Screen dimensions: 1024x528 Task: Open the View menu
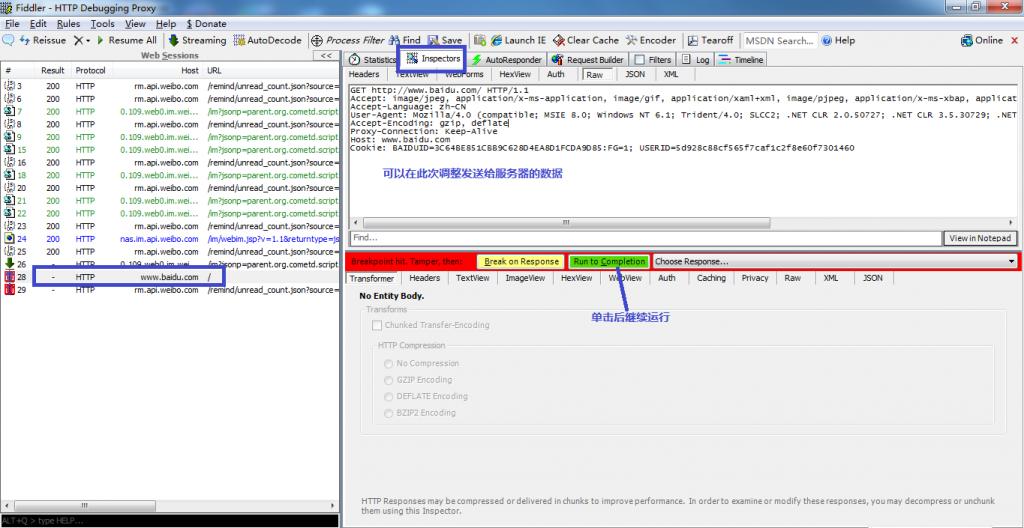[x=135, y=24]
